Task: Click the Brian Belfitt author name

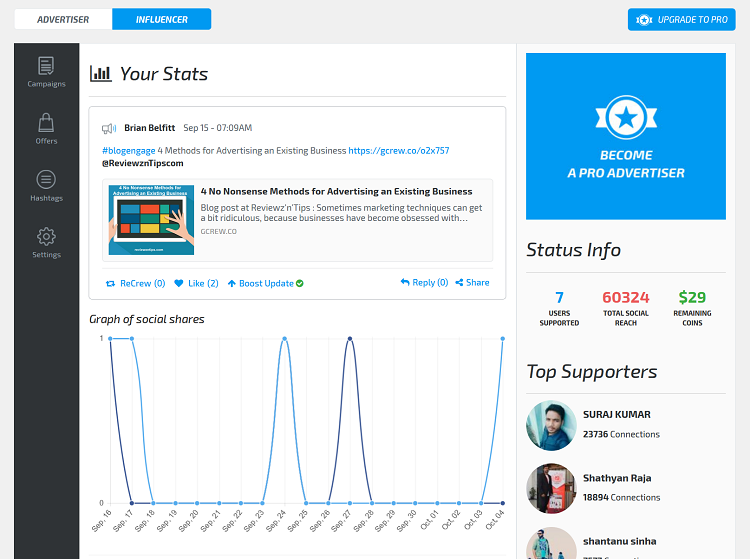Action: [x=150, y=128]
